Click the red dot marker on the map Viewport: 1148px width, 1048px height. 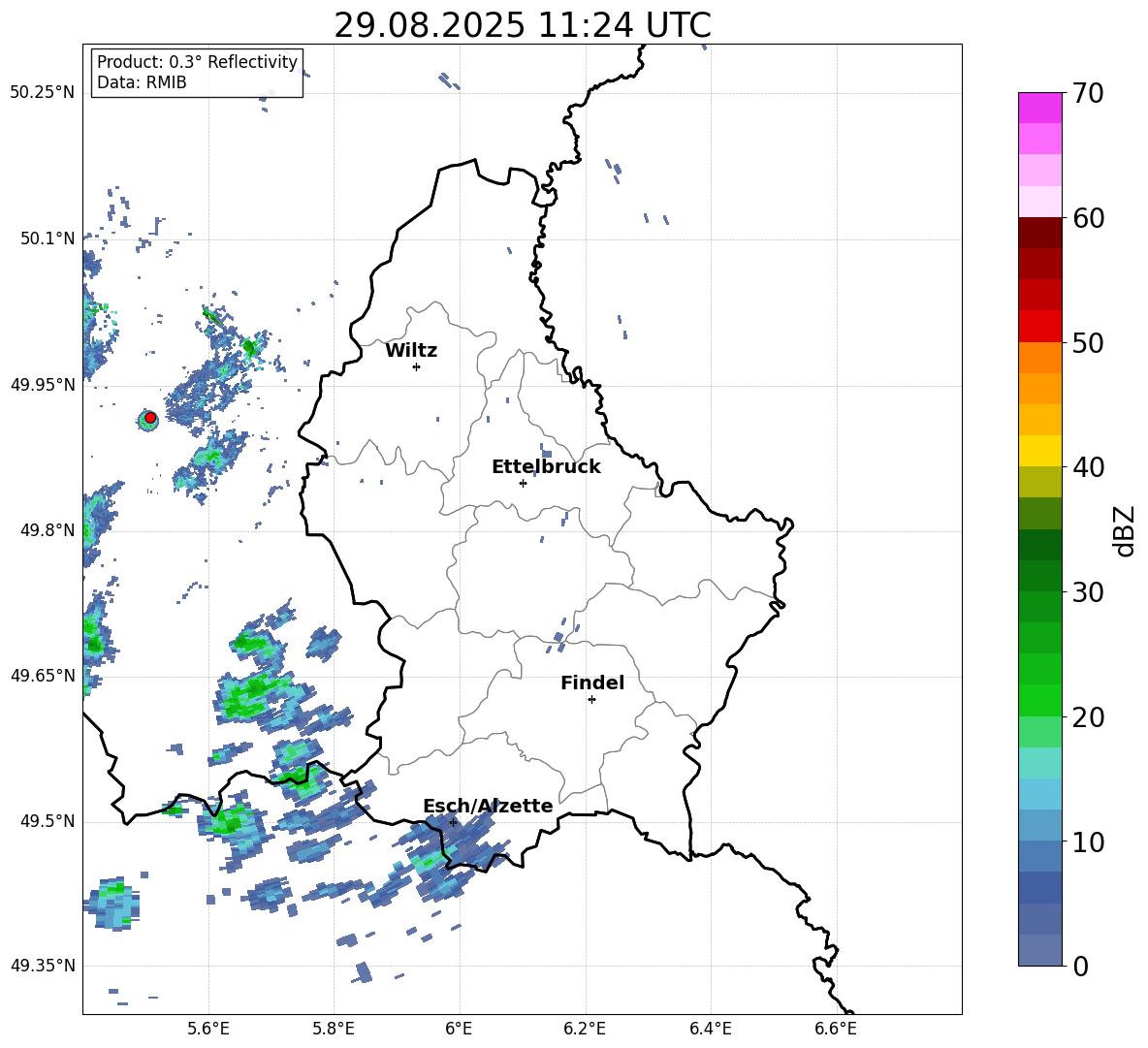coord(150,418)
